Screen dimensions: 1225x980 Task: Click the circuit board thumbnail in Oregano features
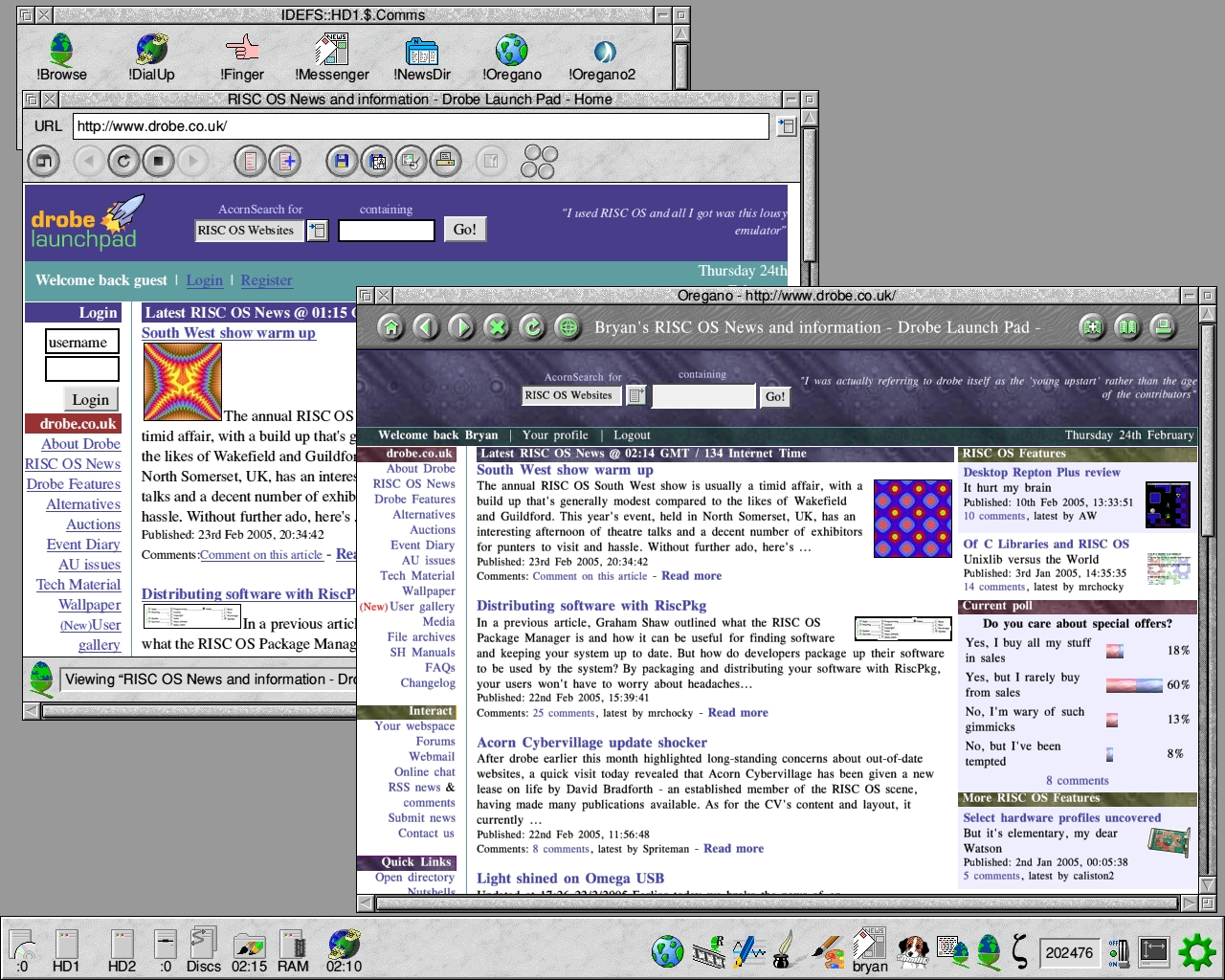point(1168,842)
